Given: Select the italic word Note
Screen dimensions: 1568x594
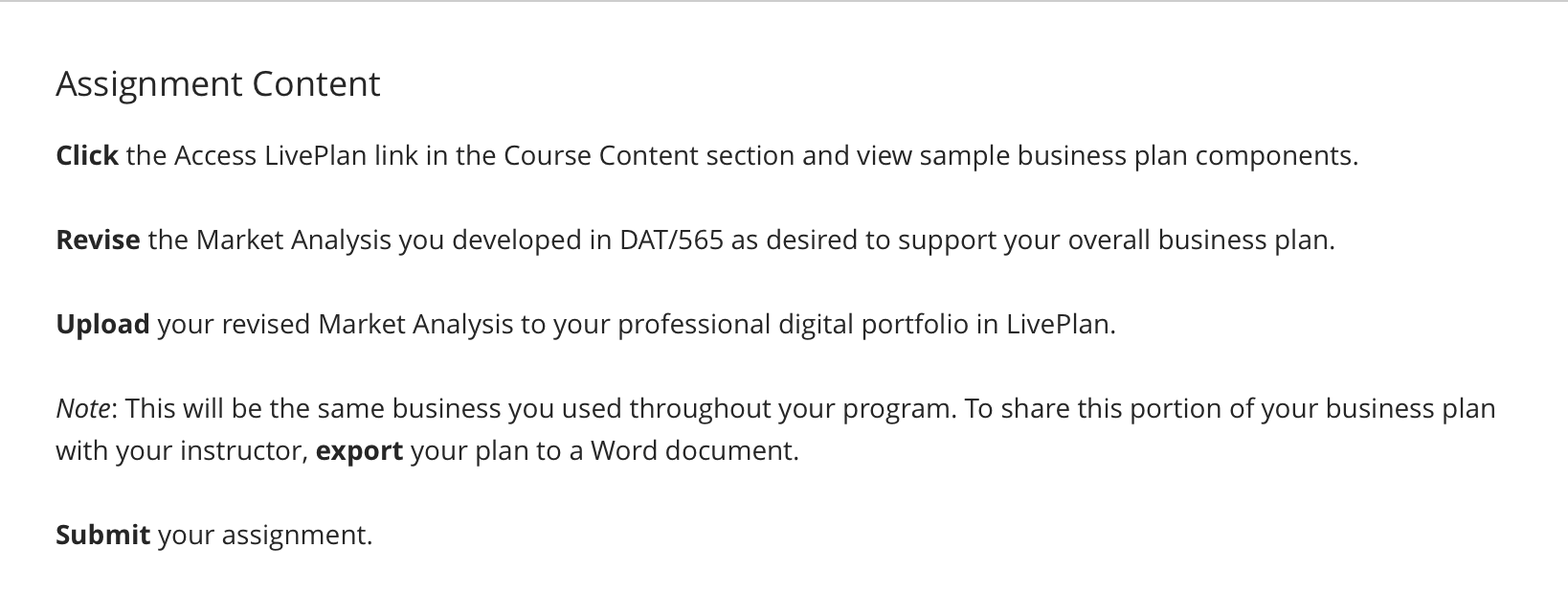Looking at the screenshot, I should [82, 408].
